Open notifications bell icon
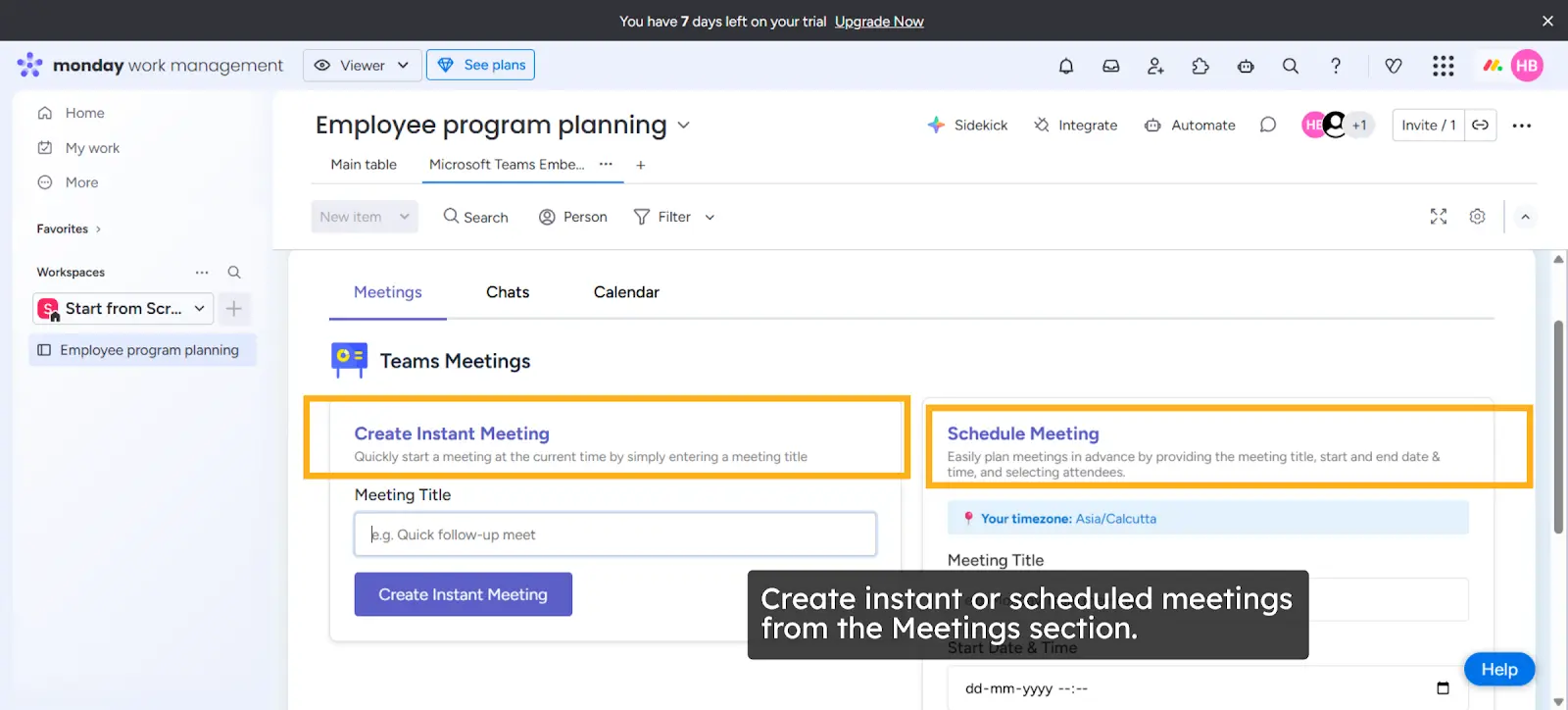 point(1065,65)
